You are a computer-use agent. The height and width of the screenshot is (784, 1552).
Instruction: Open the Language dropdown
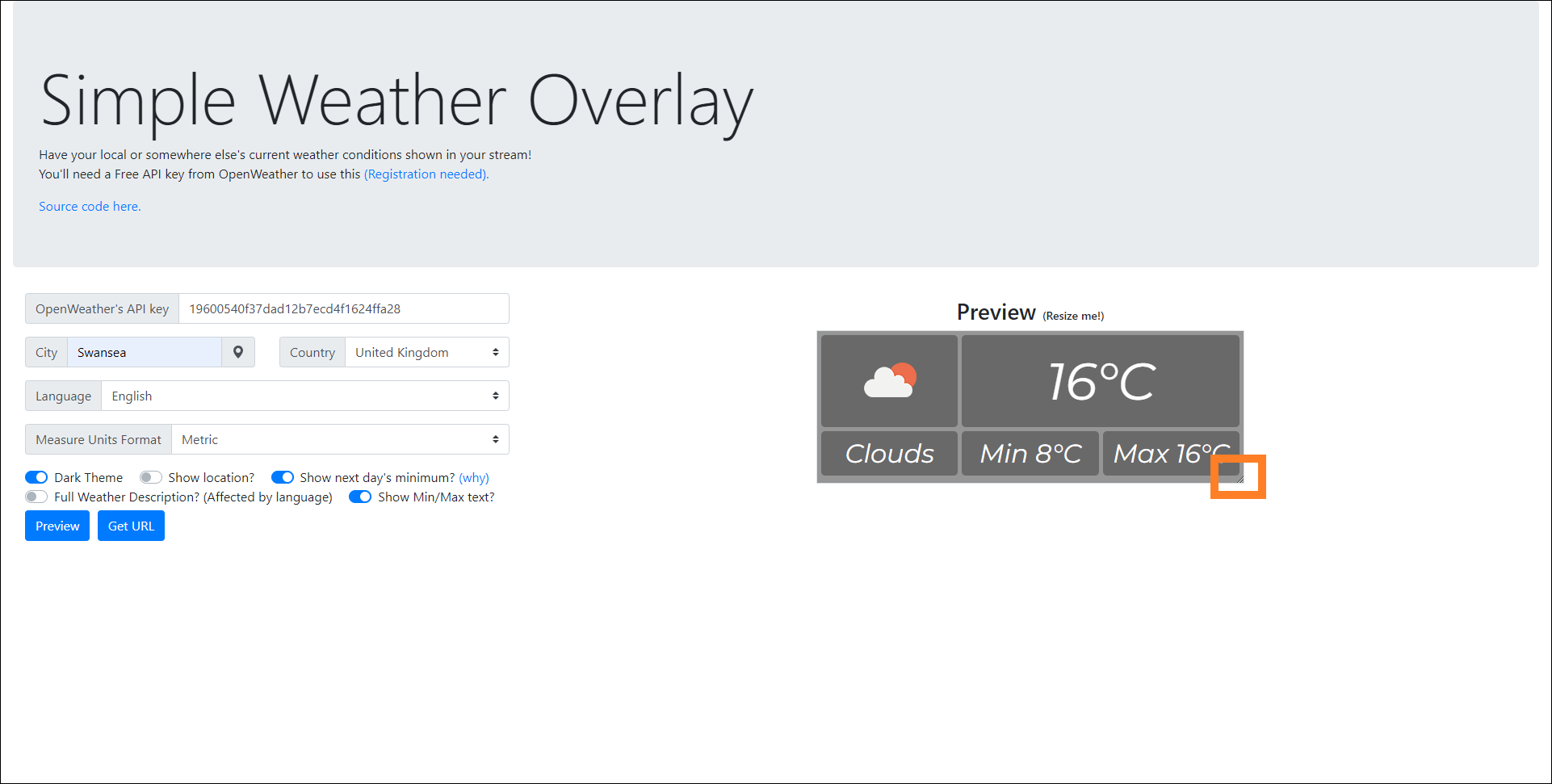point(304,396)
